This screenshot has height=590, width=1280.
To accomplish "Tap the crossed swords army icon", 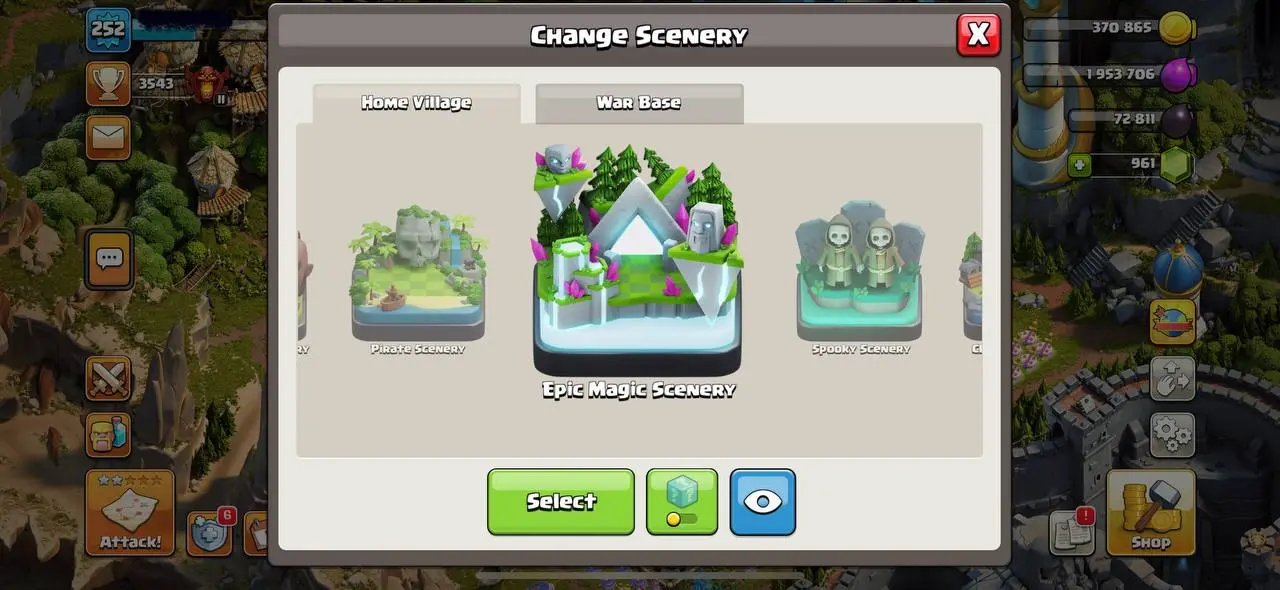I will tap(108, 379).
